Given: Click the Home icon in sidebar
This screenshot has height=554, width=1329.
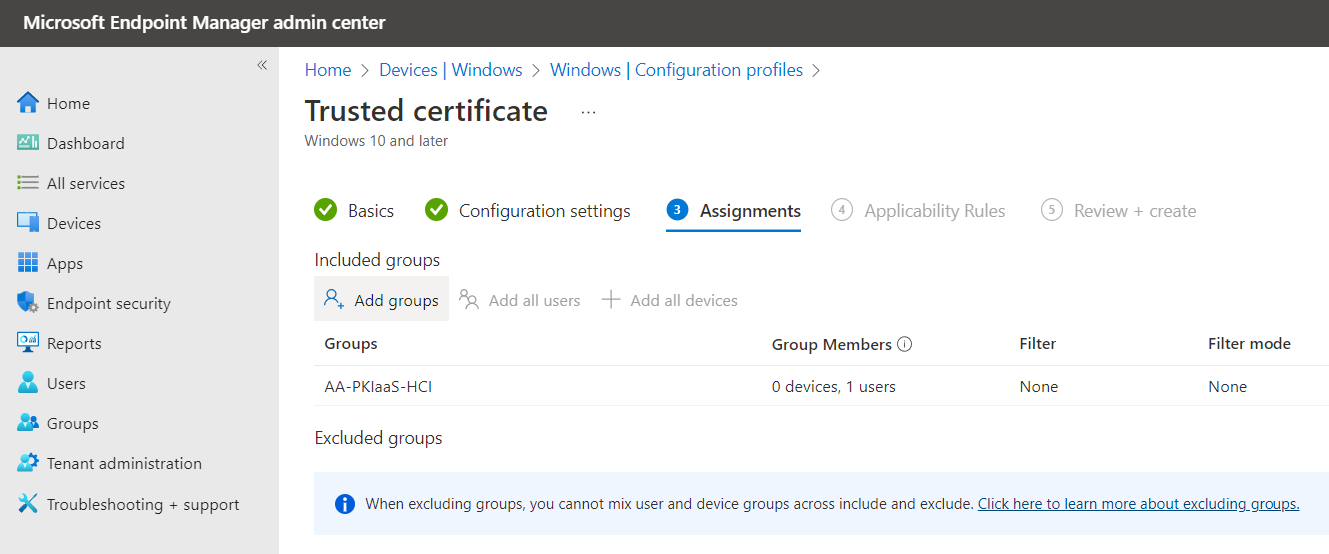Looking at the screenshot, I should pos(28,103).
